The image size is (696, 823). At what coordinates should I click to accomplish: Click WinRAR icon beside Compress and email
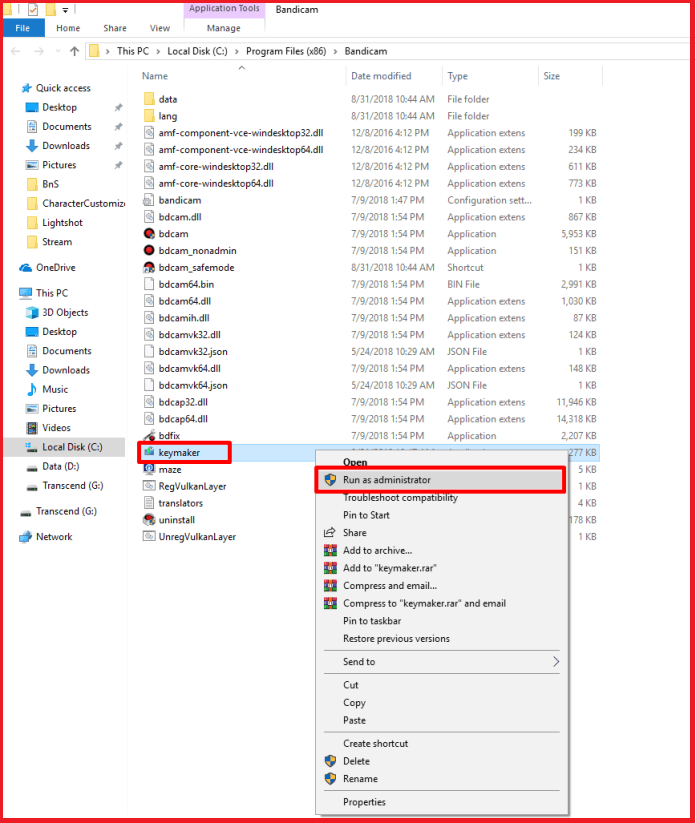(330, 585)
